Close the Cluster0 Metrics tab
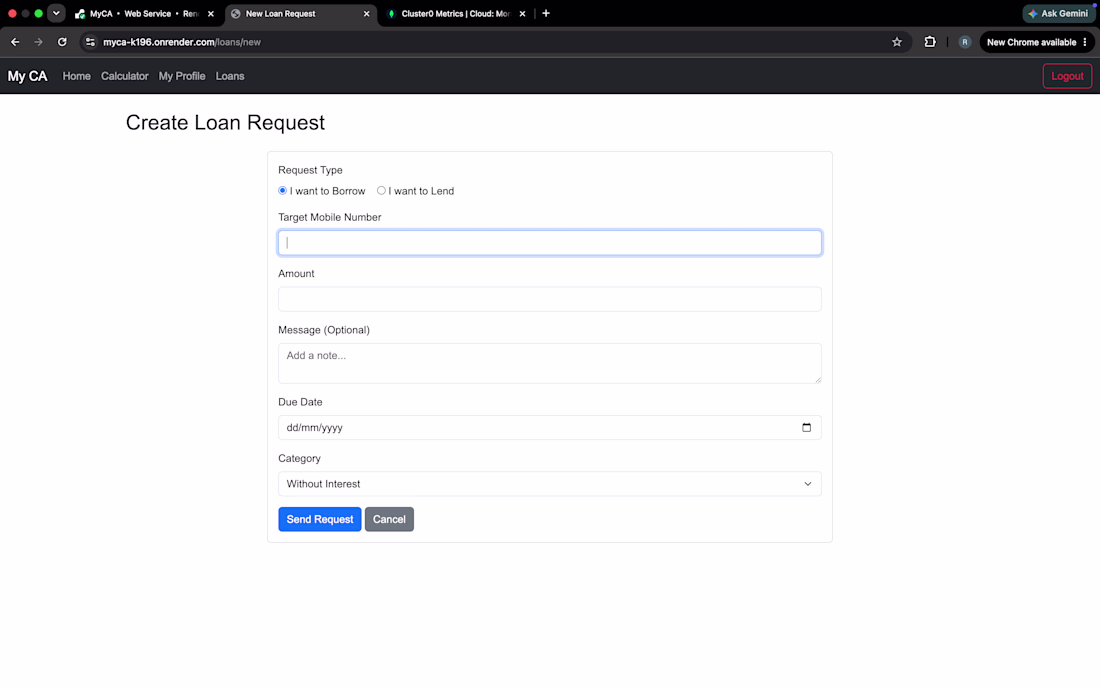Screen dimensions: 1100x688 point(522,13)
